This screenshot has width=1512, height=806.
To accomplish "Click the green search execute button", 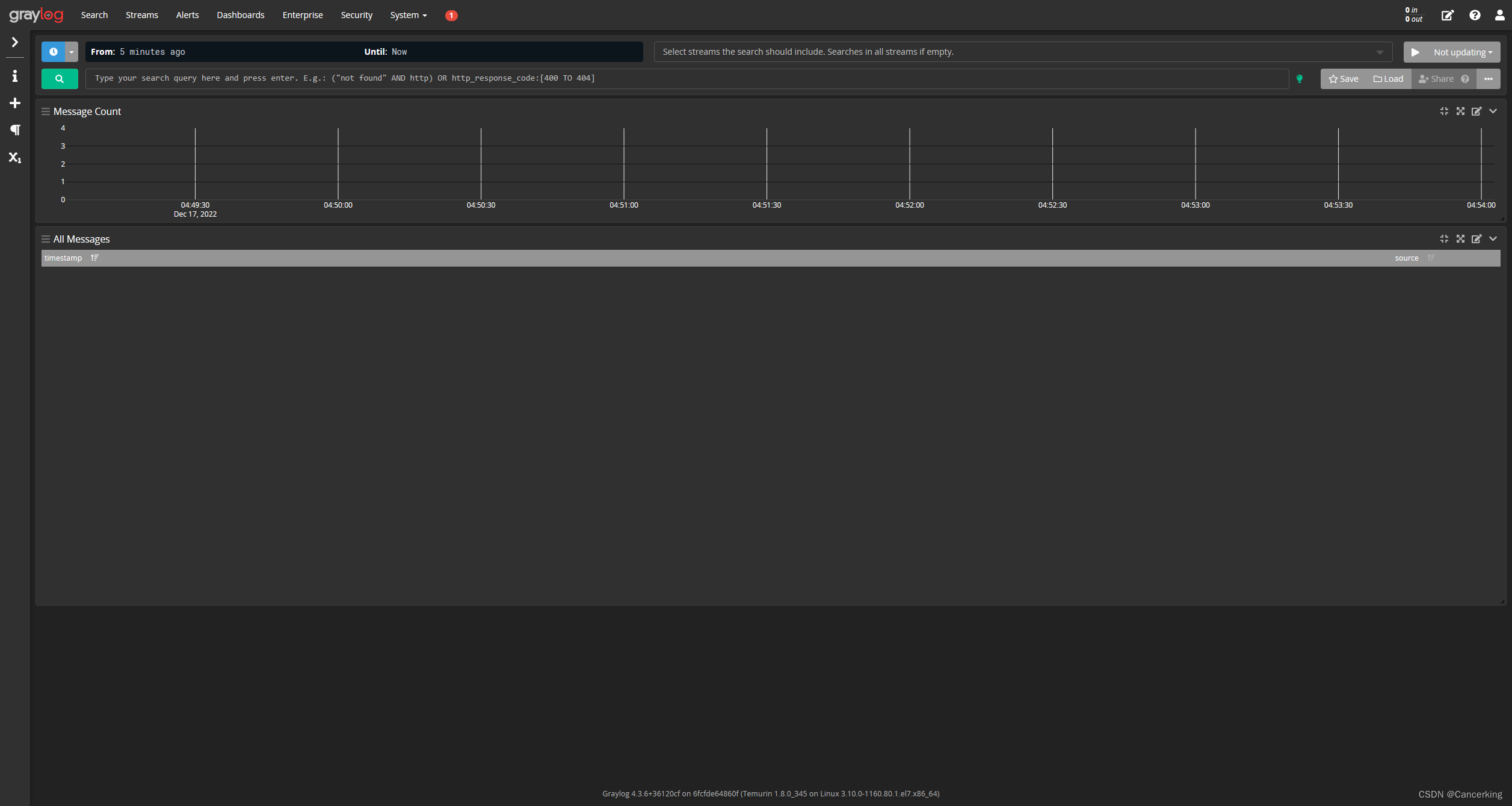I will (x=60, y=79).
